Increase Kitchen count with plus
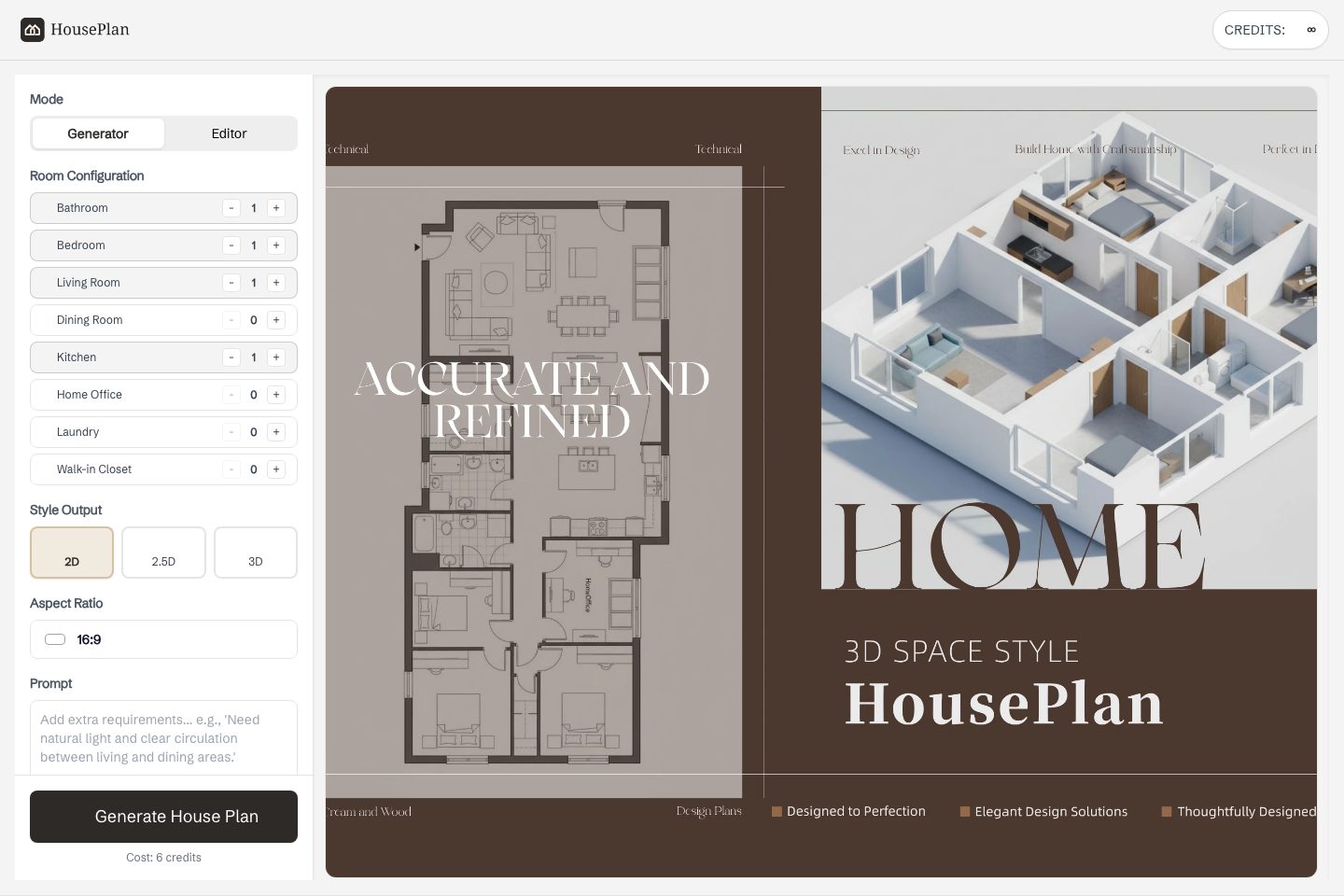The image size is (1344, 896). point(276,357)
